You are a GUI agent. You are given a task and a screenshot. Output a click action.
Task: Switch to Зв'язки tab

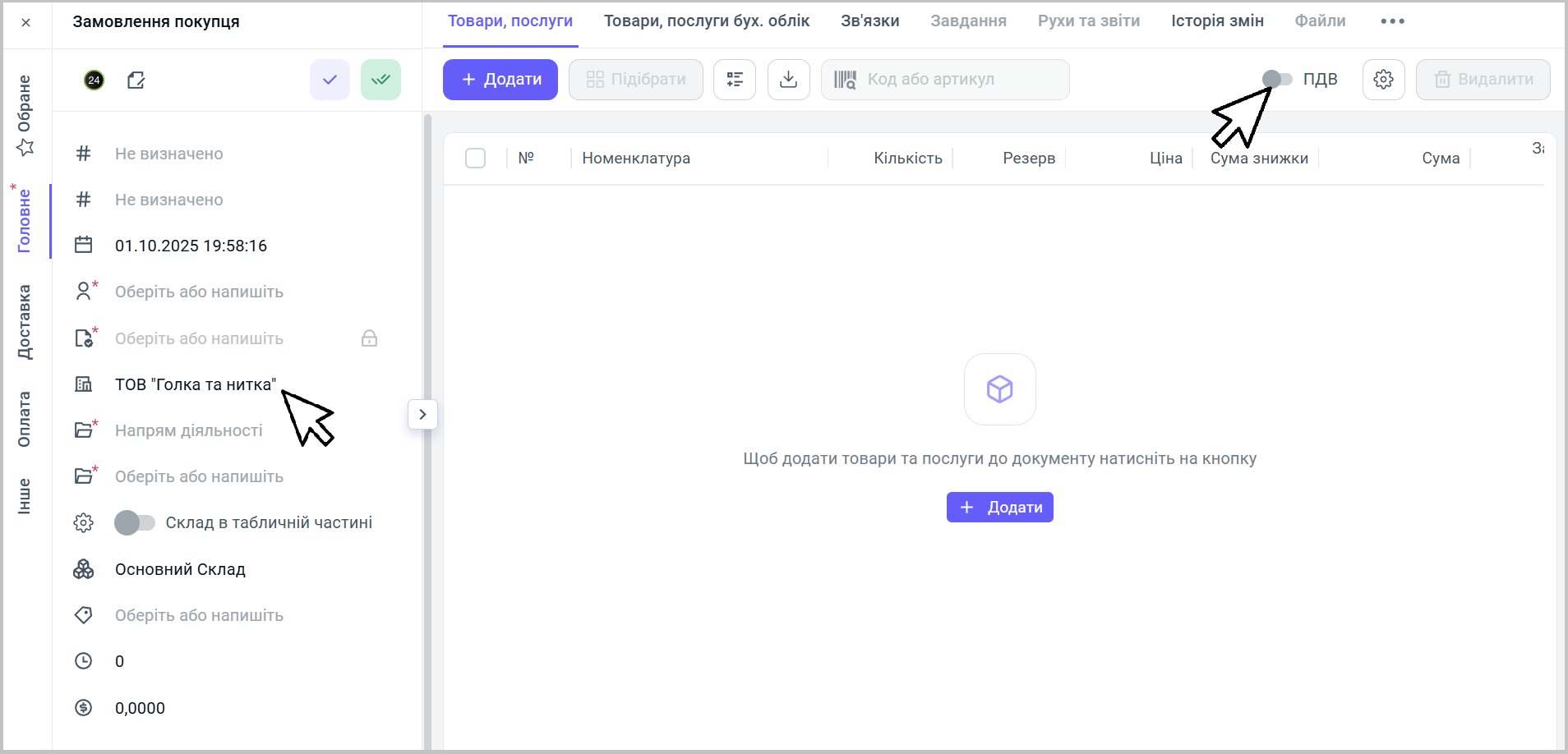point(869,21)
